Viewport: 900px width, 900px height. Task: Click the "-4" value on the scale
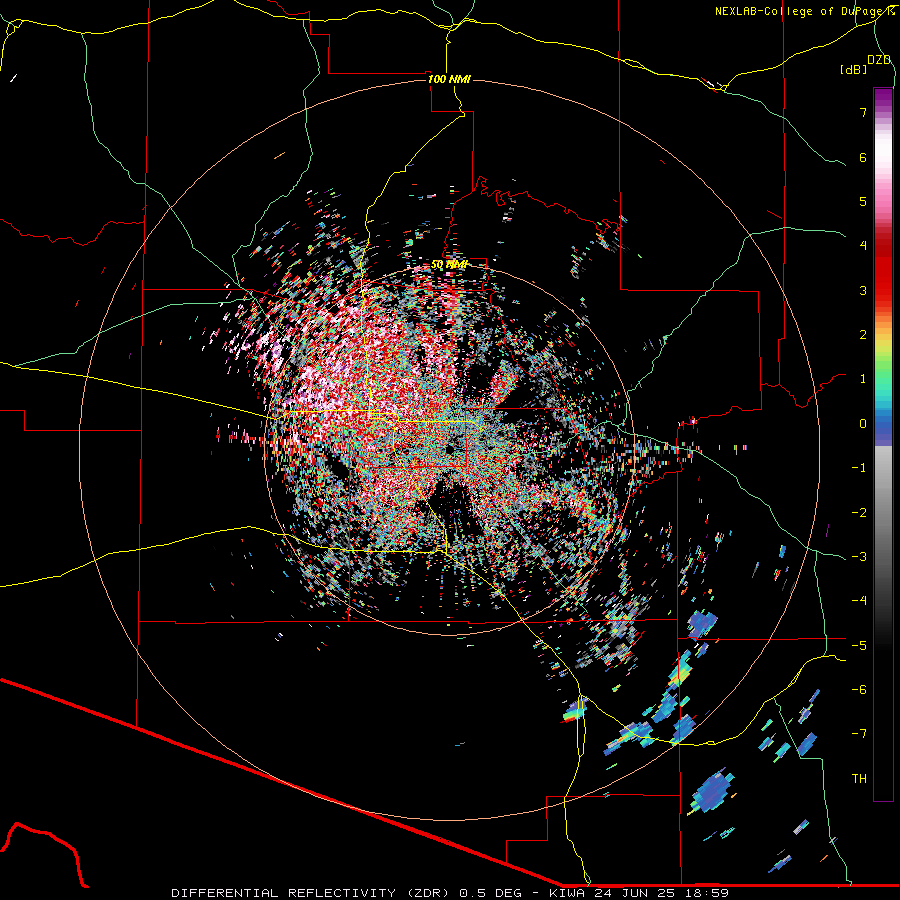[859, 601]
